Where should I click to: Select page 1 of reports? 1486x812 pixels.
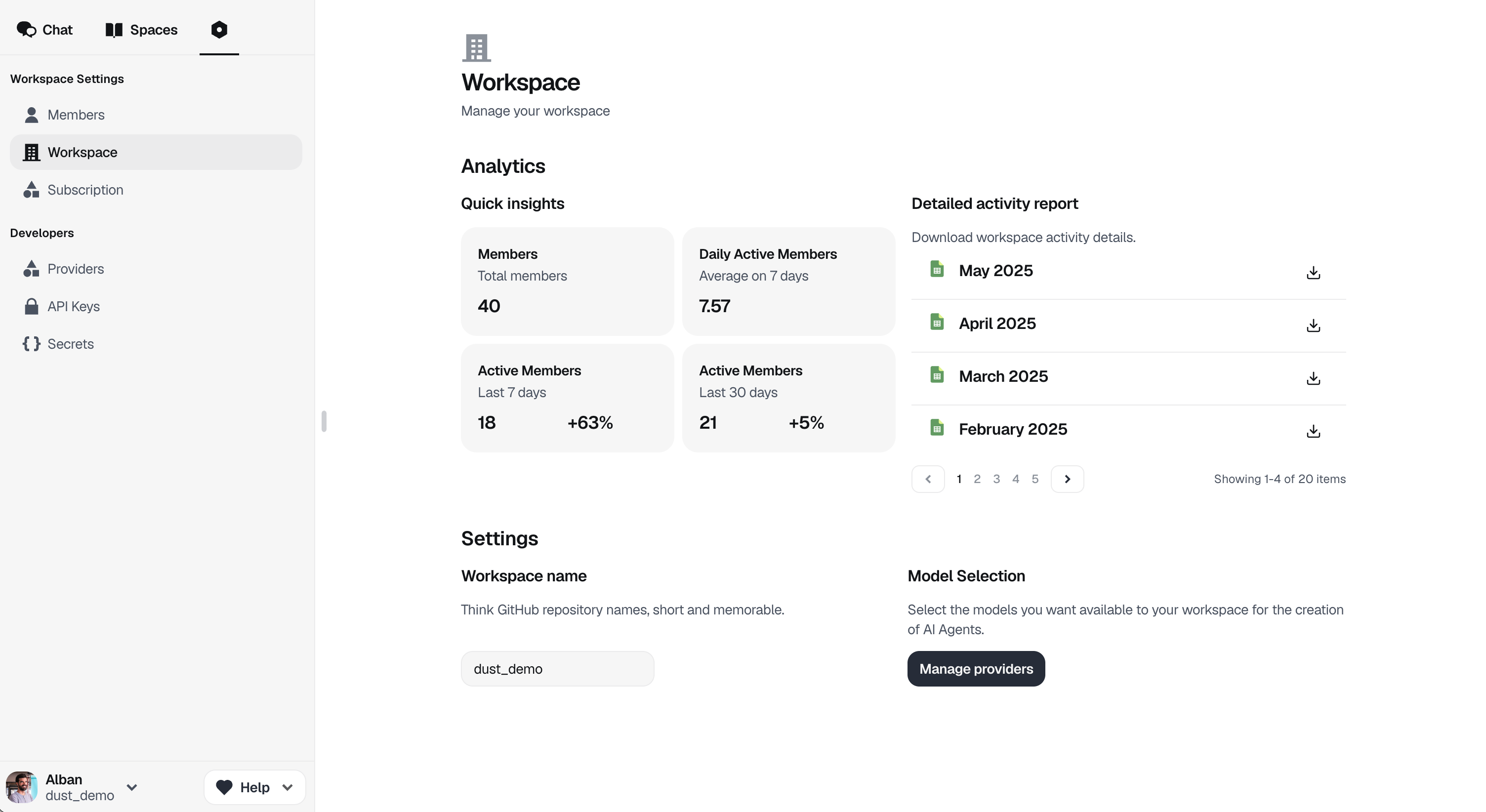click(x=959, y=479)
